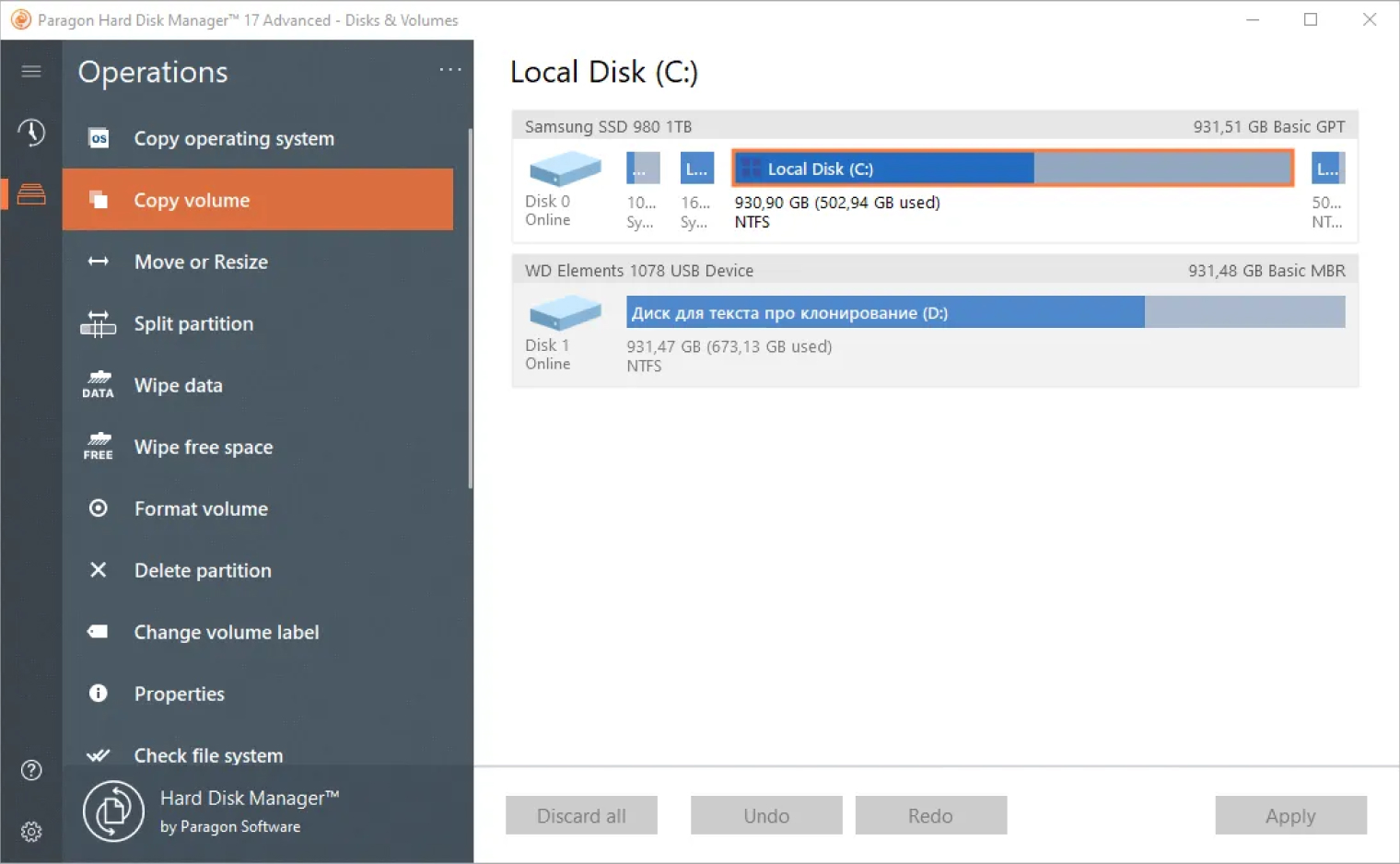Click the Apply button
This screenshot has width=1400, height=864.
point(1290,815)
